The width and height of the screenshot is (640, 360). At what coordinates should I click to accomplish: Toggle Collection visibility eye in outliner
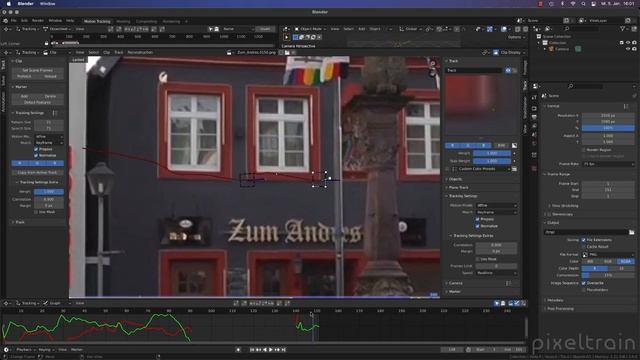[628, 42]
